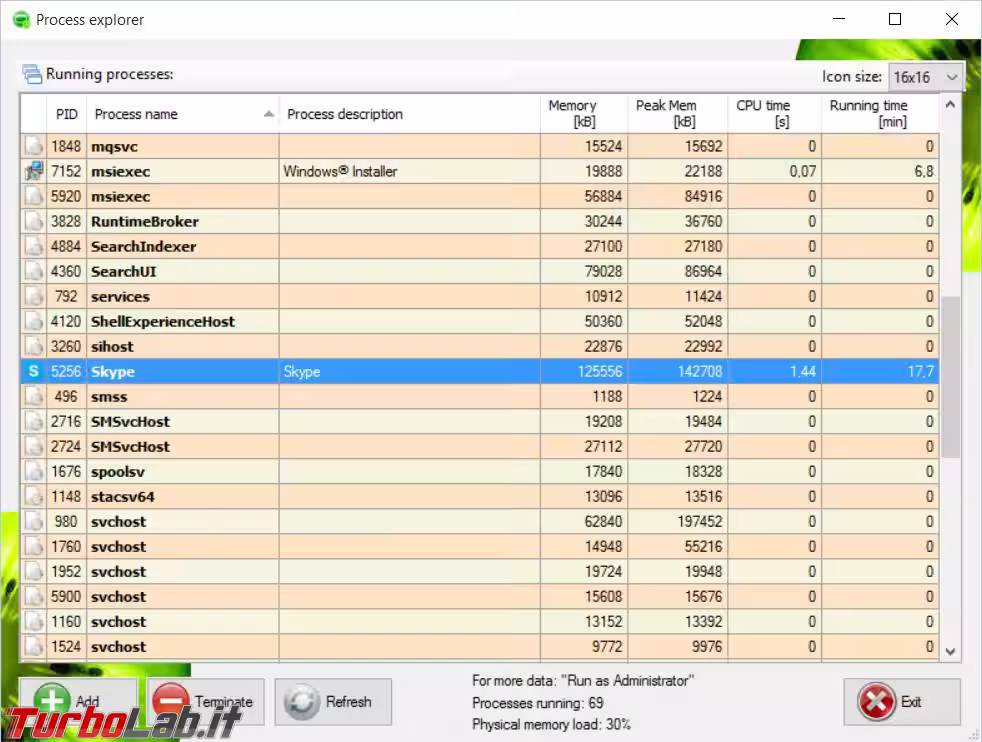Click the Running time column header
The image size is (982, 742).
click(878, 114)
